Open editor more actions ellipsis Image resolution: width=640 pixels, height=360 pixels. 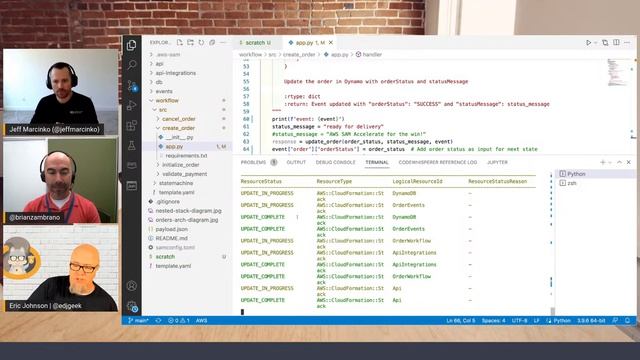click(x=627, y=42)
